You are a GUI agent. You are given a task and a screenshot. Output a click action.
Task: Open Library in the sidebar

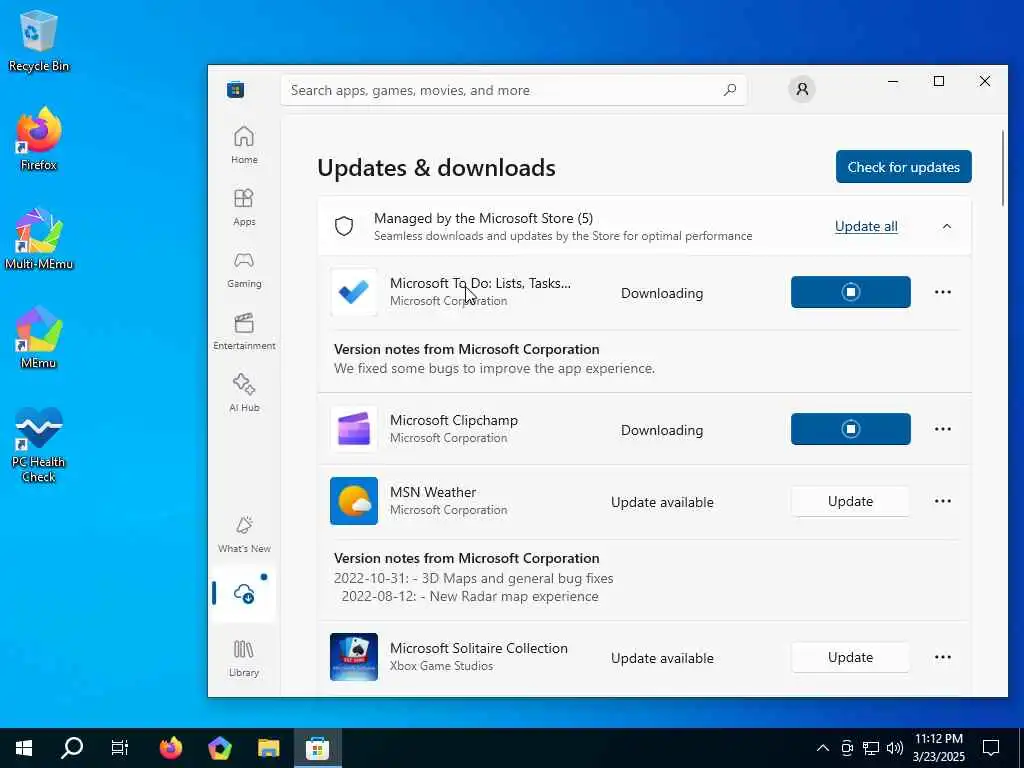coord(244,658)
